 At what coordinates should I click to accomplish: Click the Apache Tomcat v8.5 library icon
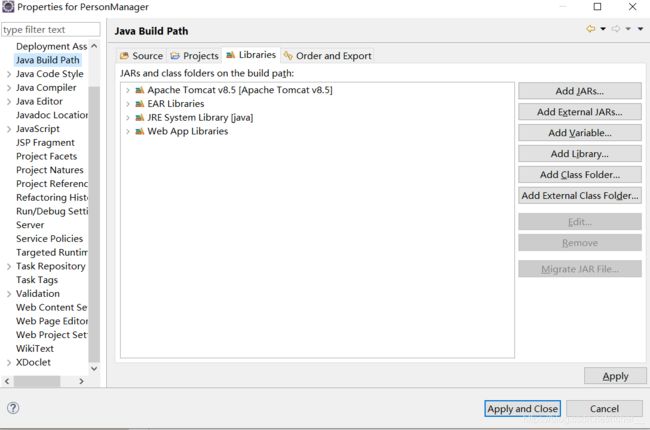[140, 90]
